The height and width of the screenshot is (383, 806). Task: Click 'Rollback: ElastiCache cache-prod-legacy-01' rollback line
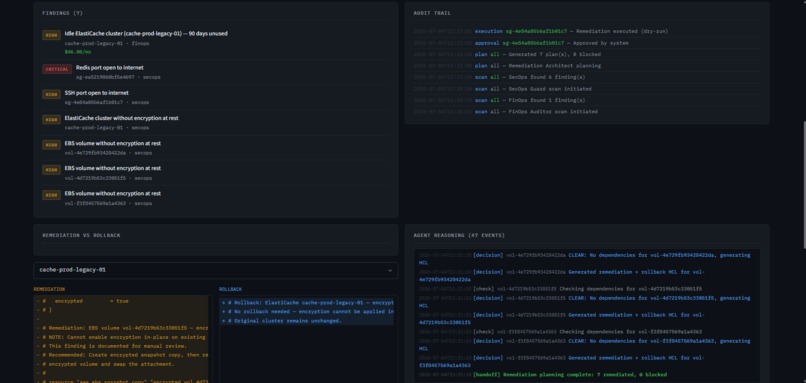pyautogui.click(x=307, y=303)
